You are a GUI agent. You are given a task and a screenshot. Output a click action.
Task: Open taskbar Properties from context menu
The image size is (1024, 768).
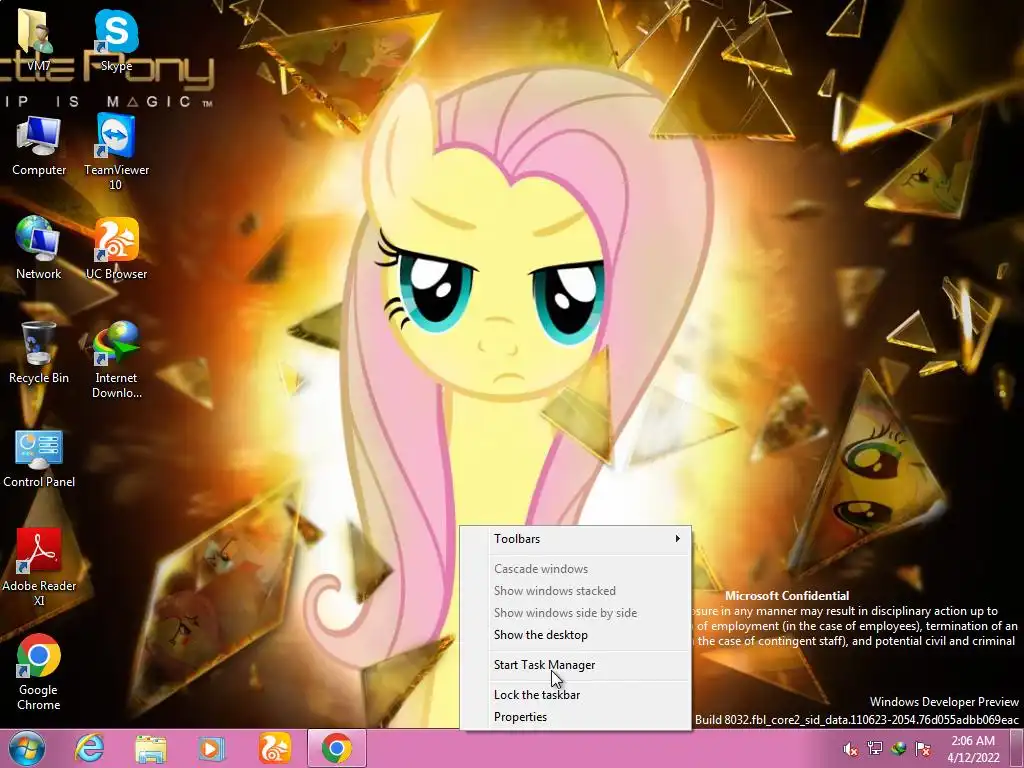[x=575, y=717]
